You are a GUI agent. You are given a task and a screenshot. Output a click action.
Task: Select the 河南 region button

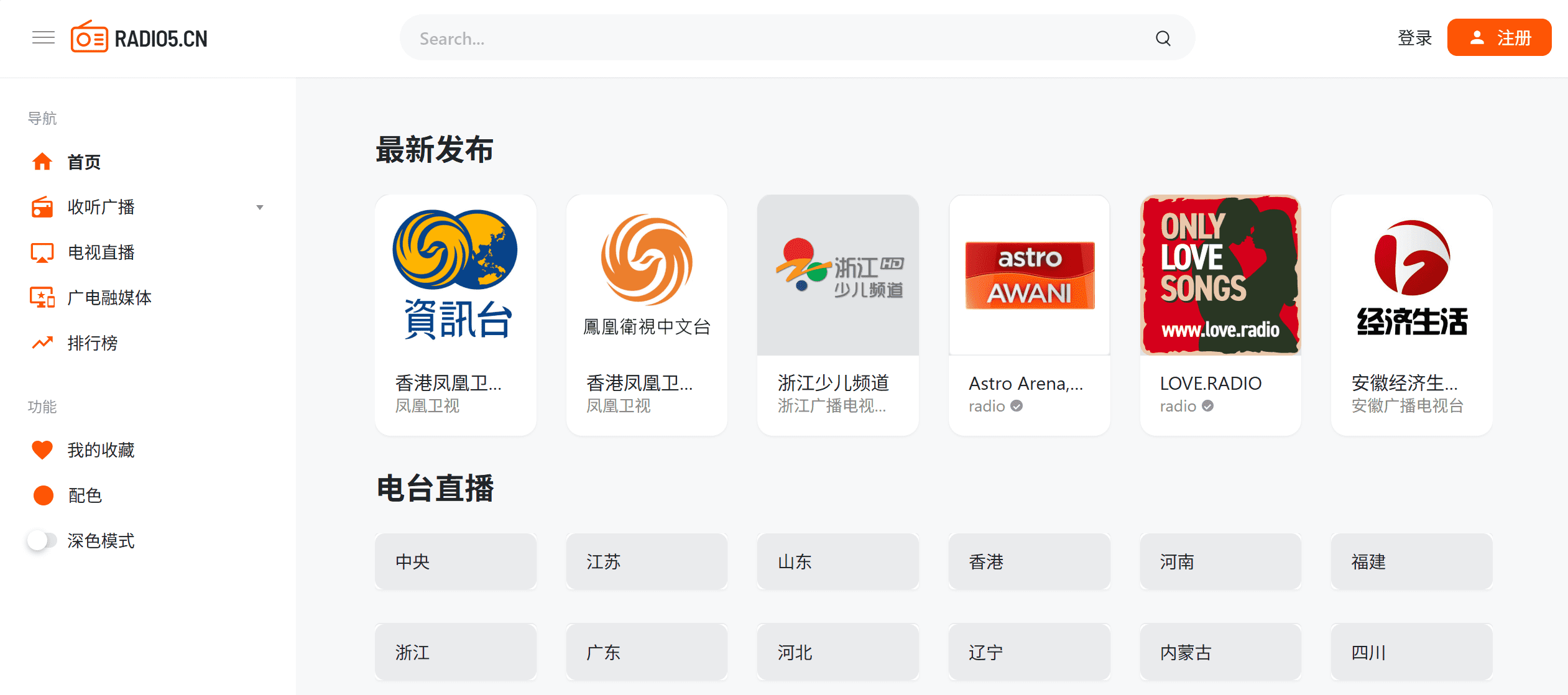(1220, 561)
